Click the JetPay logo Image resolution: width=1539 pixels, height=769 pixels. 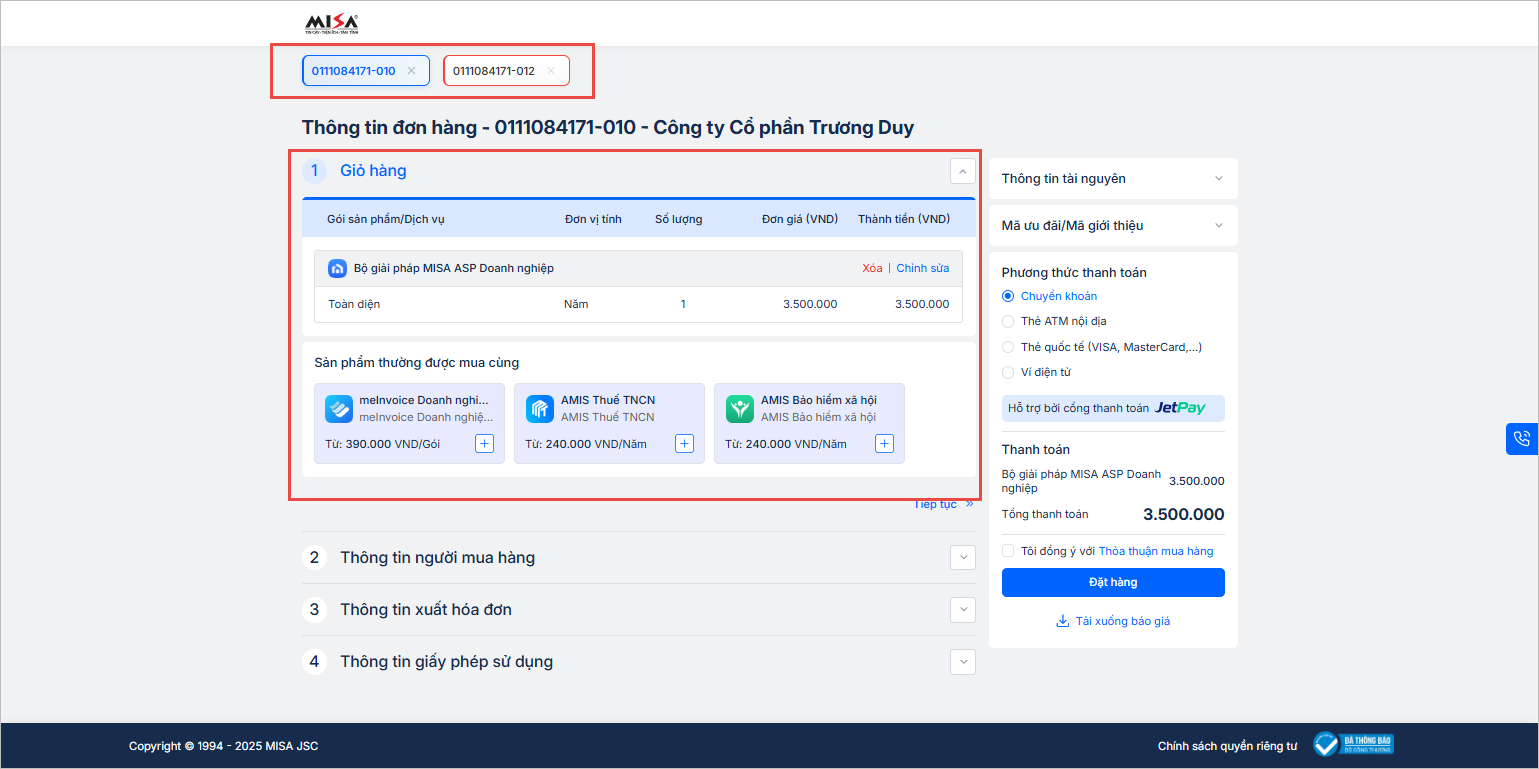1180,408
